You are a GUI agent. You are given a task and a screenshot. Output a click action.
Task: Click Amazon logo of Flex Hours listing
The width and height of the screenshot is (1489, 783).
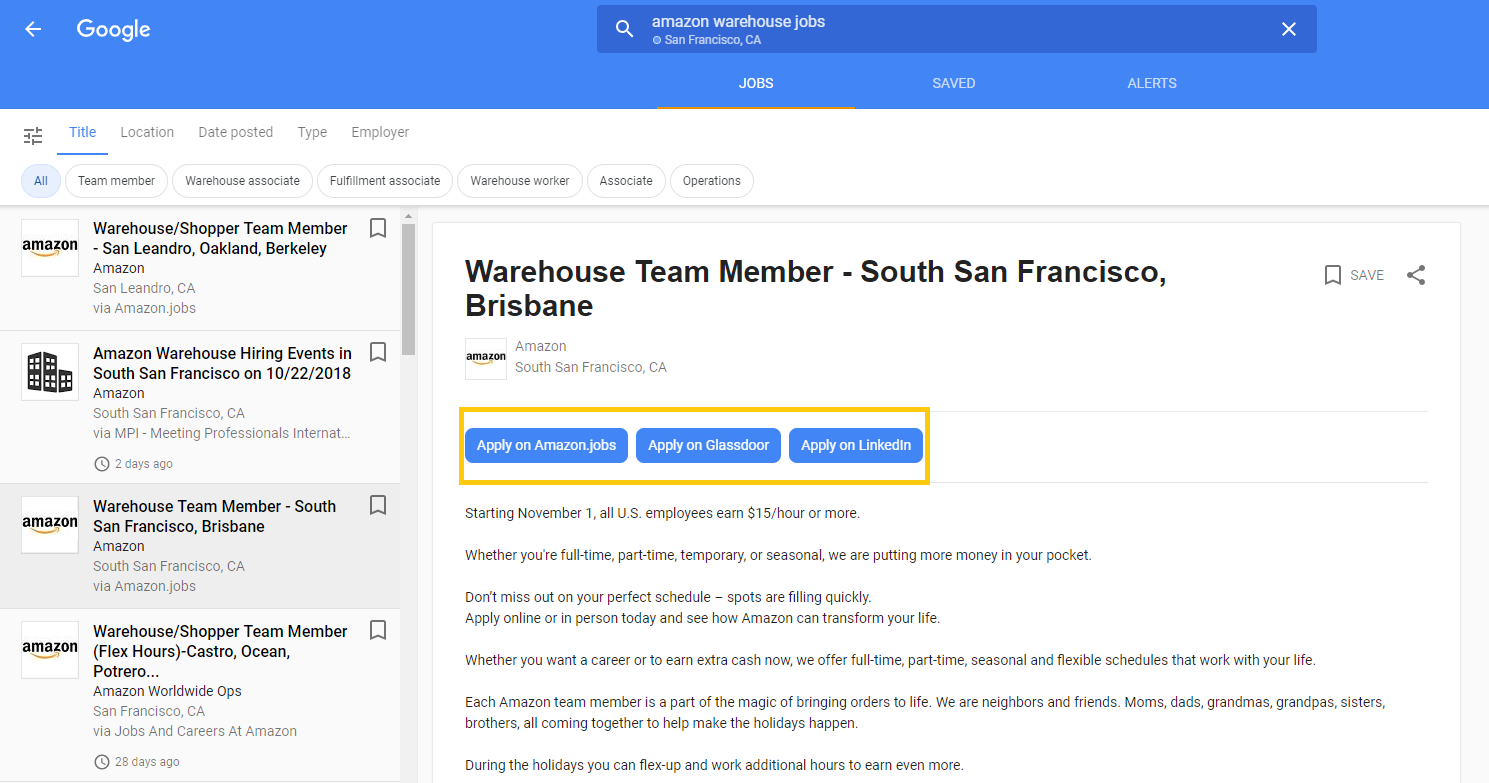pos(50,650)
